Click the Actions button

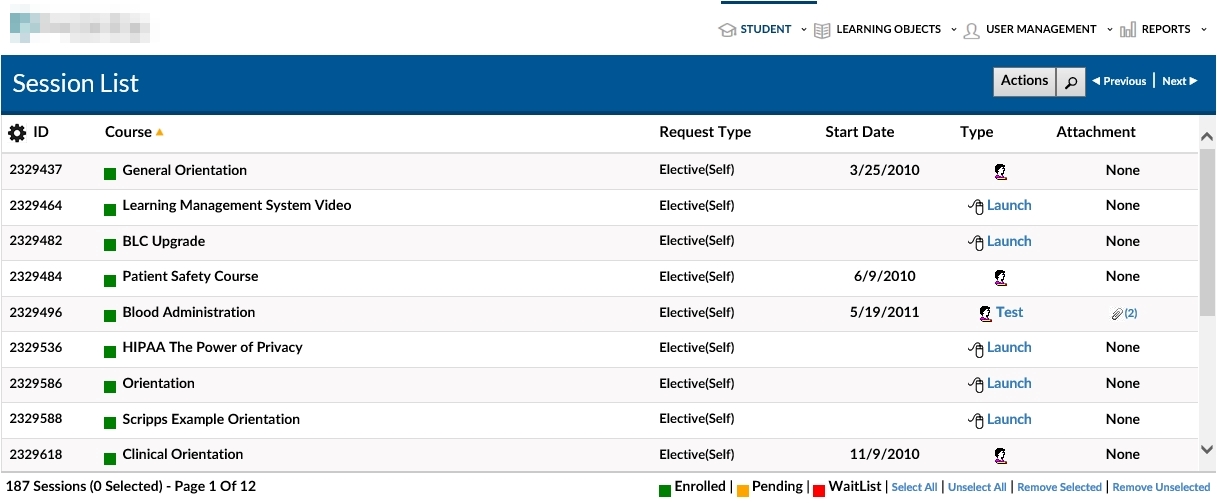[1024, 81]
